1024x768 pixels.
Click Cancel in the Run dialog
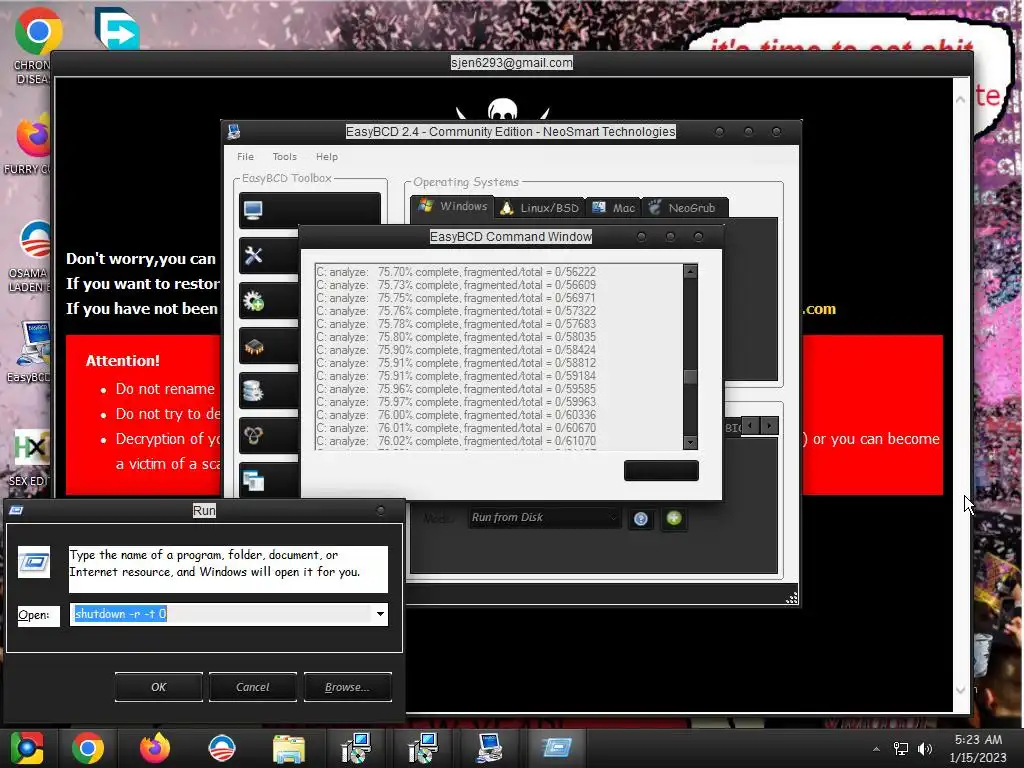[253, 687]
